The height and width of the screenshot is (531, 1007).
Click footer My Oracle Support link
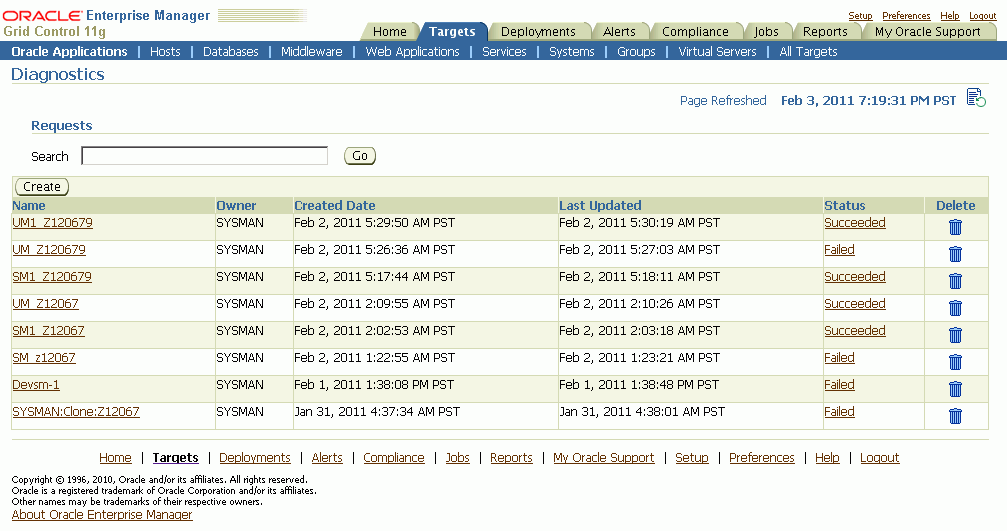(604, 458)
